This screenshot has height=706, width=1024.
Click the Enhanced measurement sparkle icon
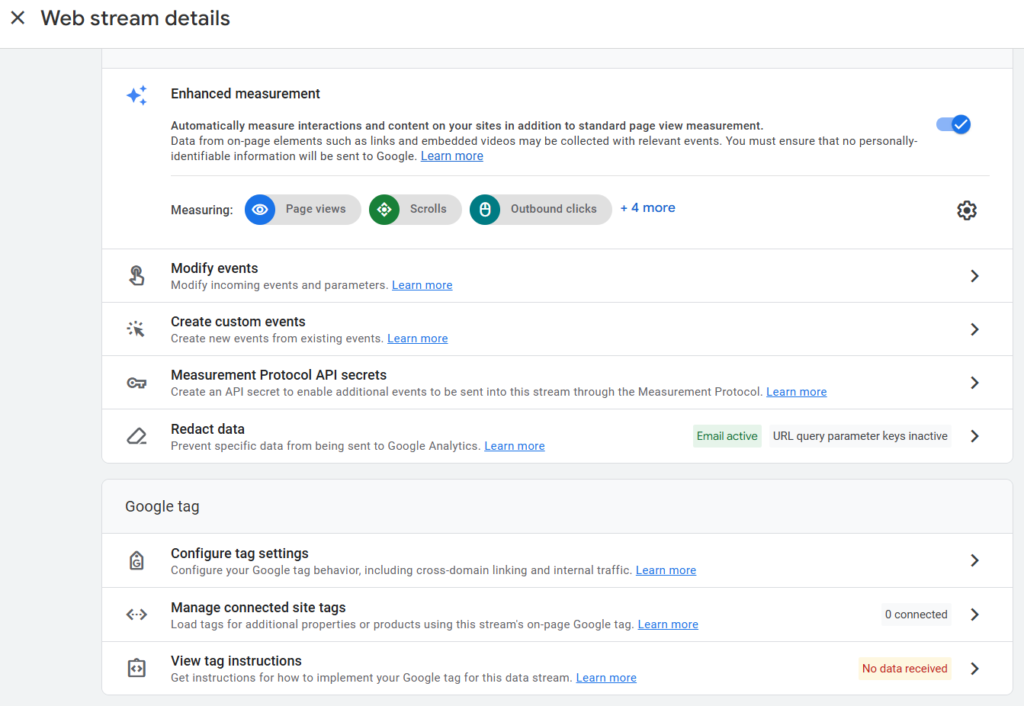(136, 95)
